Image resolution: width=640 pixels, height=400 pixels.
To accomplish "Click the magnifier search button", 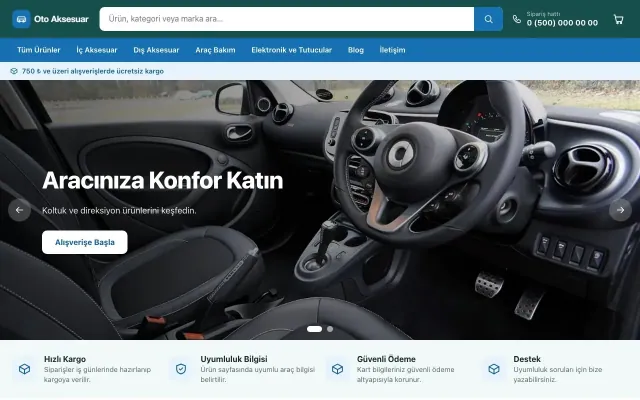I will [x=488, y=19].
